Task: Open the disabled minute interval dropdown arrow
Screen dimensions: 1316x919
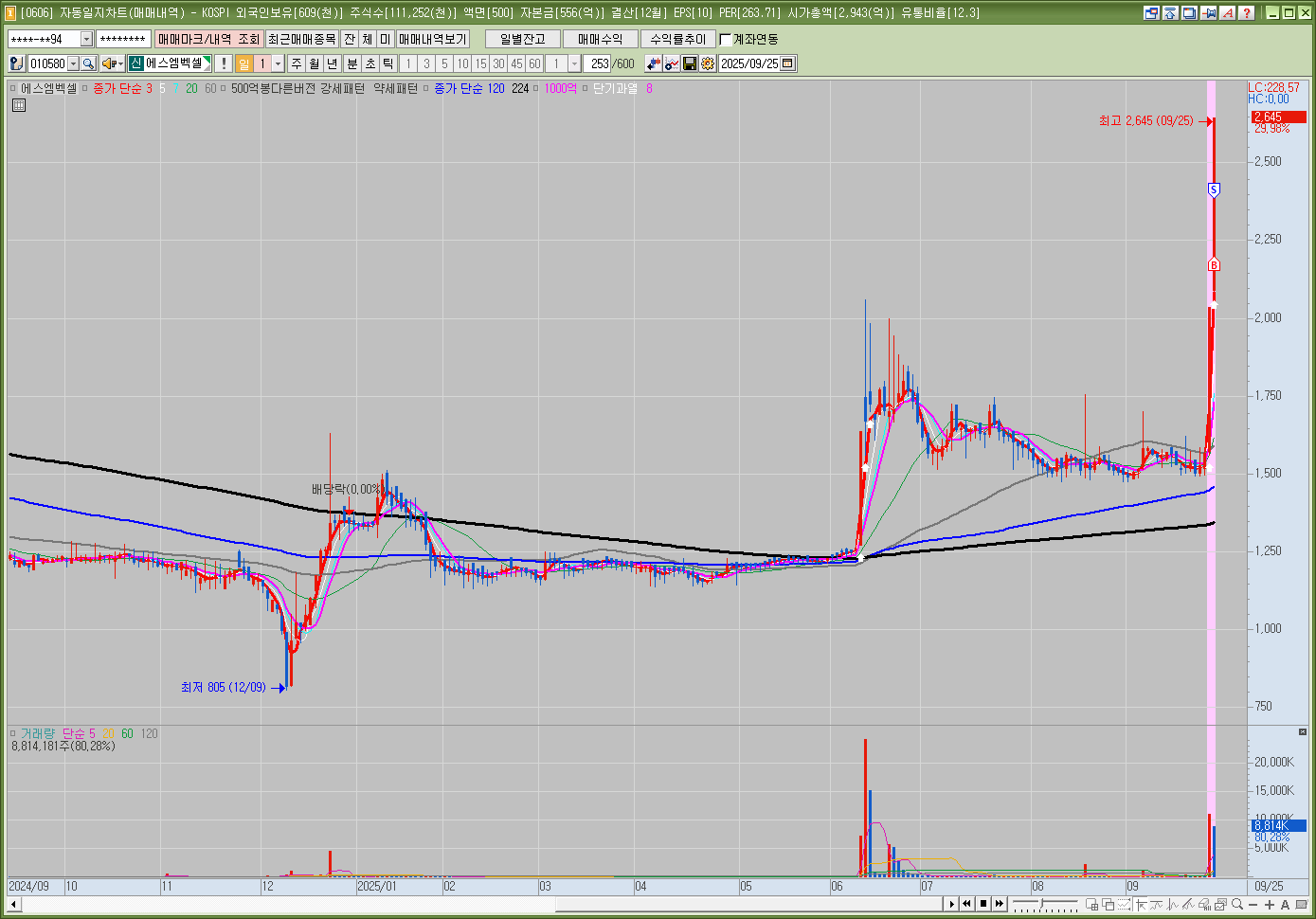Action: 574,63
